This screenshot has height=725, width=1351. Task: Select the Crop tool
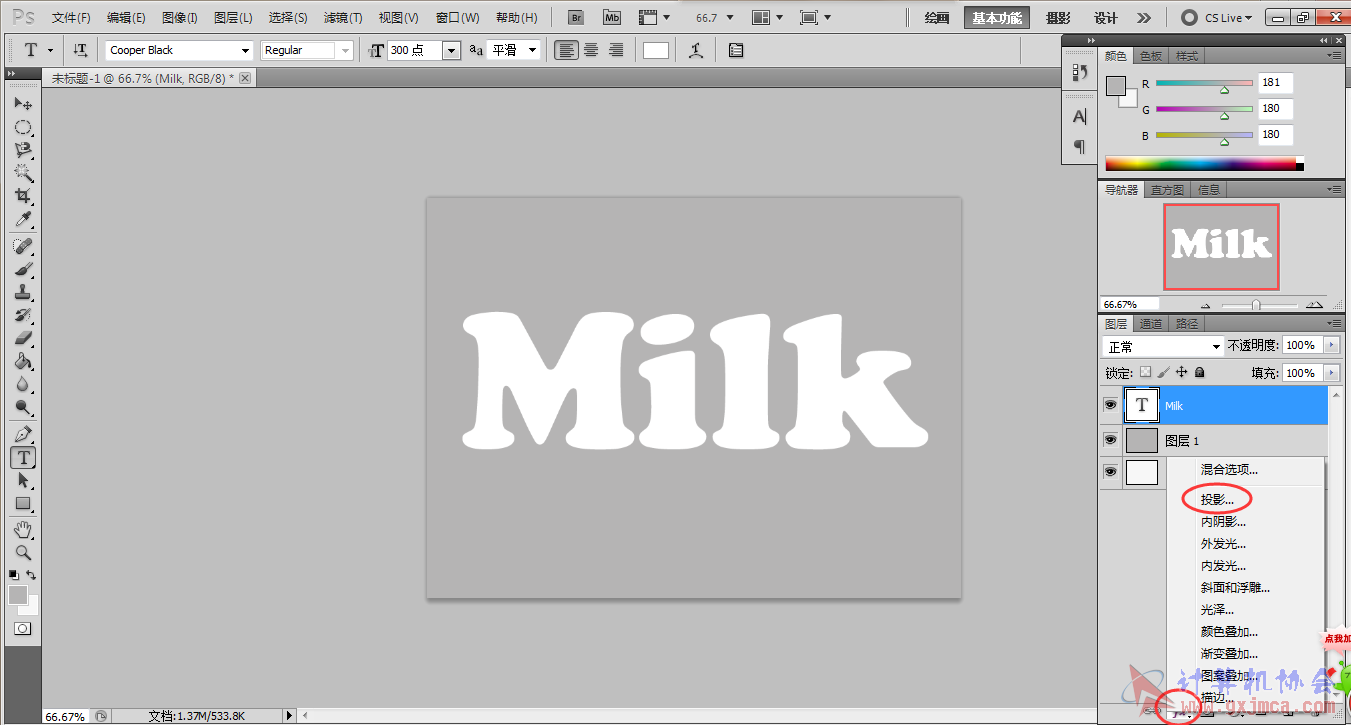click(23, 196)
